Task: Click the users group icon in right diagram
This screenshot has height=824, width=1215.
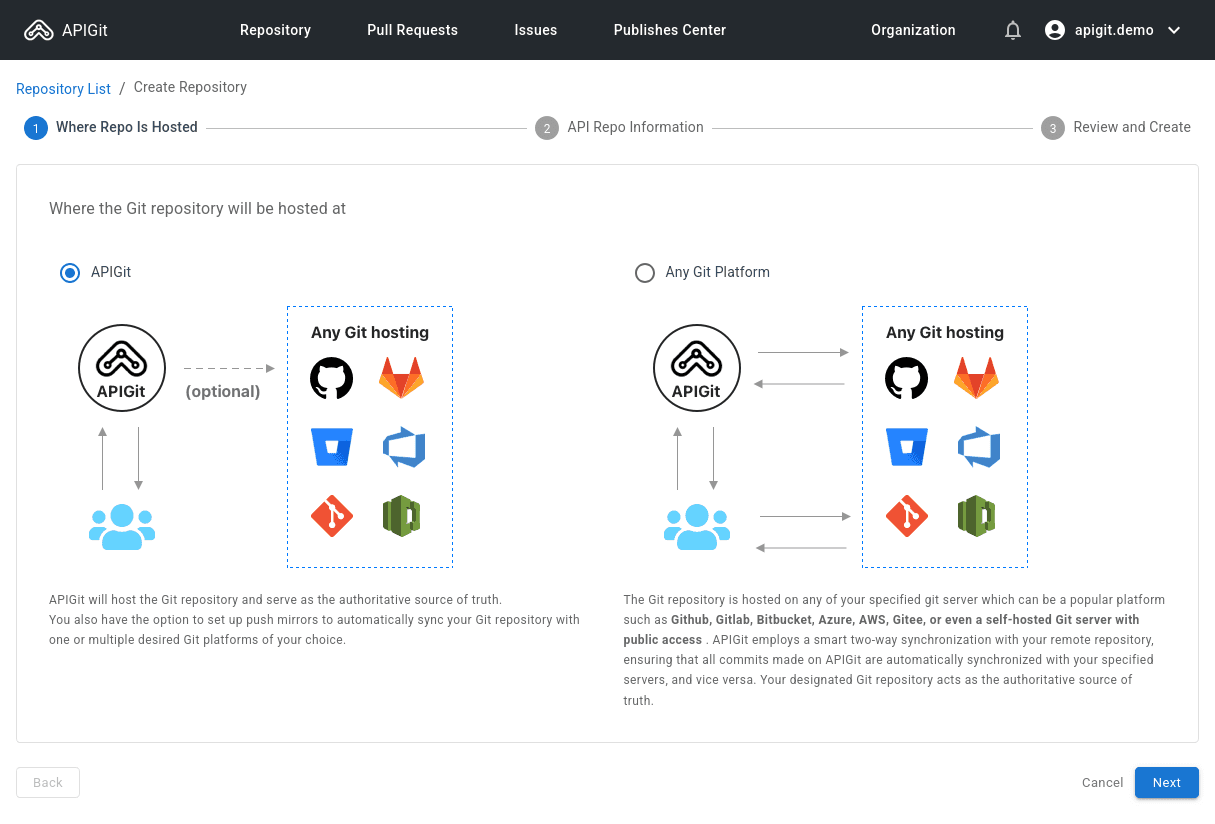Action: pyautogui.click(x=697, y=527)
